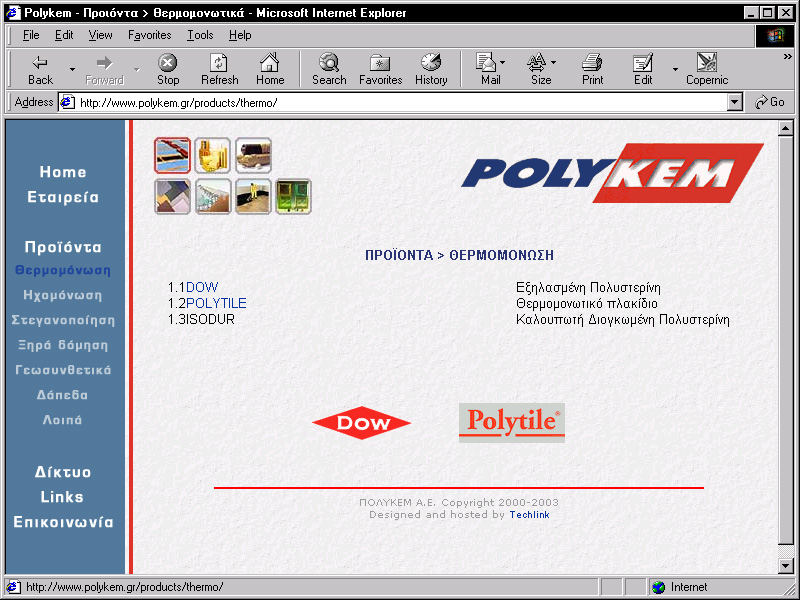Click the dark roll membrane thumbnail
Viewport: 800px width, 600px height.
(x=254, y=155)
